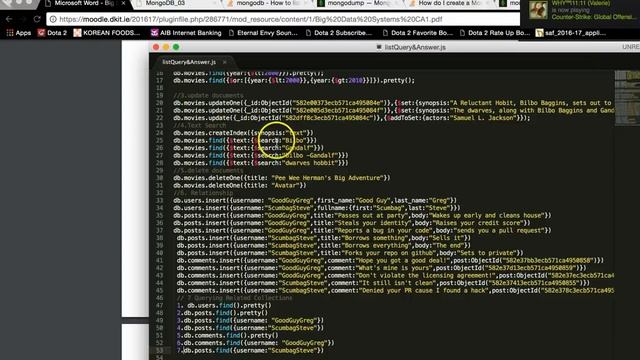Open the Dota 2 Subscribe... bookmark
The height and width of the screenshot is (360, 640).
pos(339,33)
